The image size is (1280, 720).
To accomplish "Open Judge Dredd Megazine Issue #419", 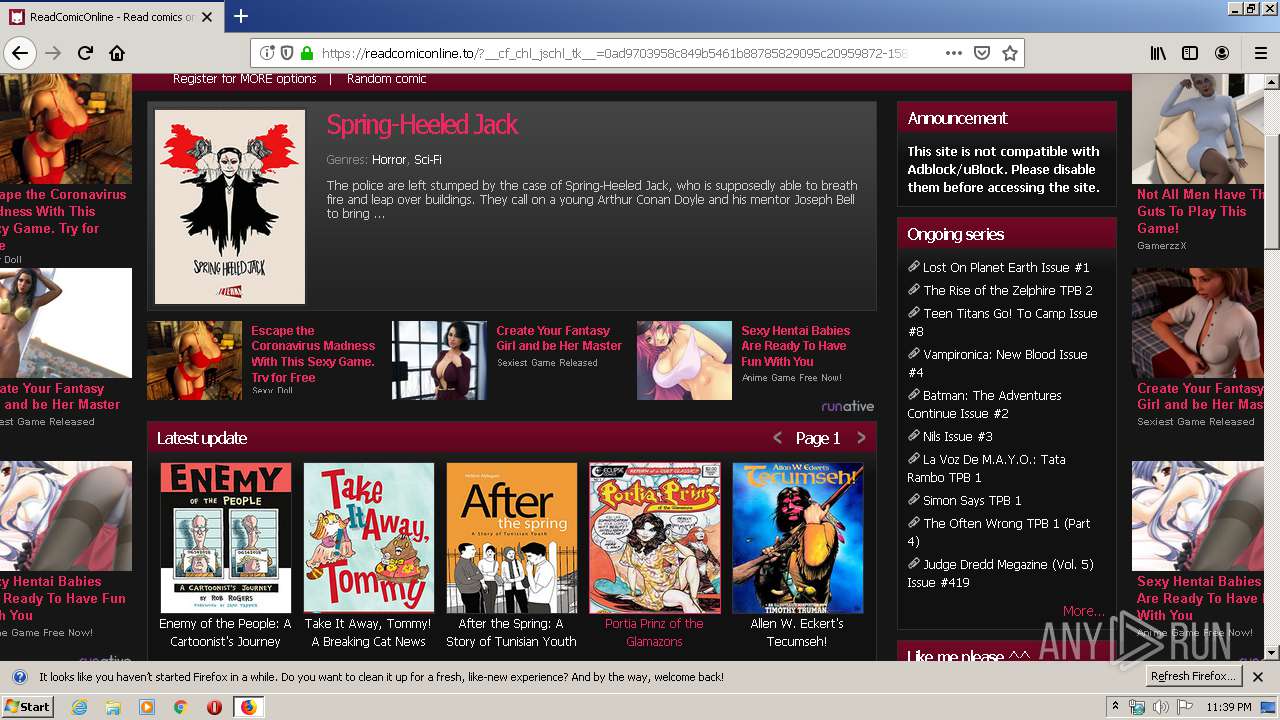I will [1001, 573].
